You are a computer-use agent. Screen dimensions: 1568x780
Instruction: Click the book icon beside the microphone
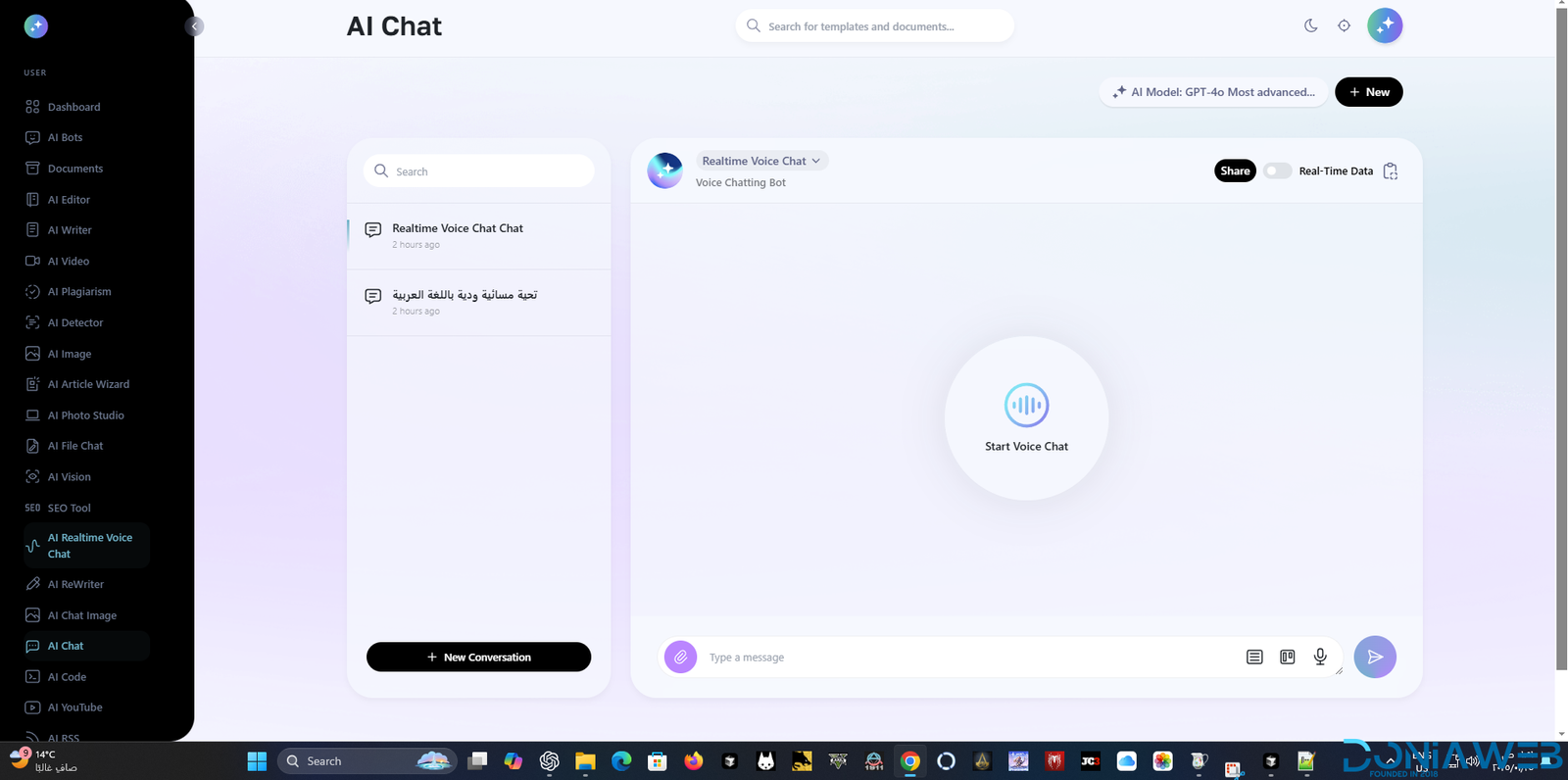(1287, 657)
